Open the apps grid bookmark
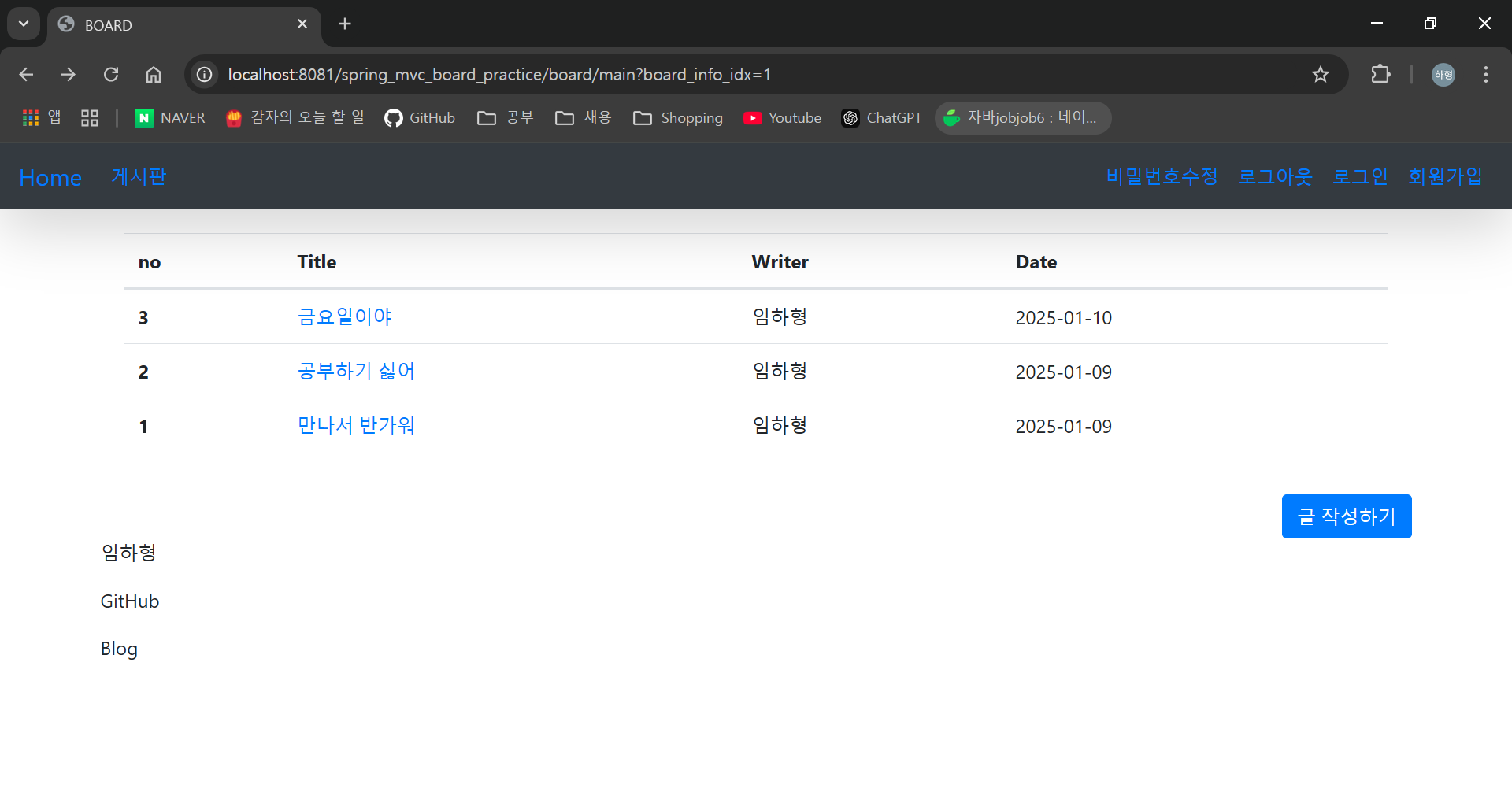This screenshot has width=1512, height=803. pos(42,117)
